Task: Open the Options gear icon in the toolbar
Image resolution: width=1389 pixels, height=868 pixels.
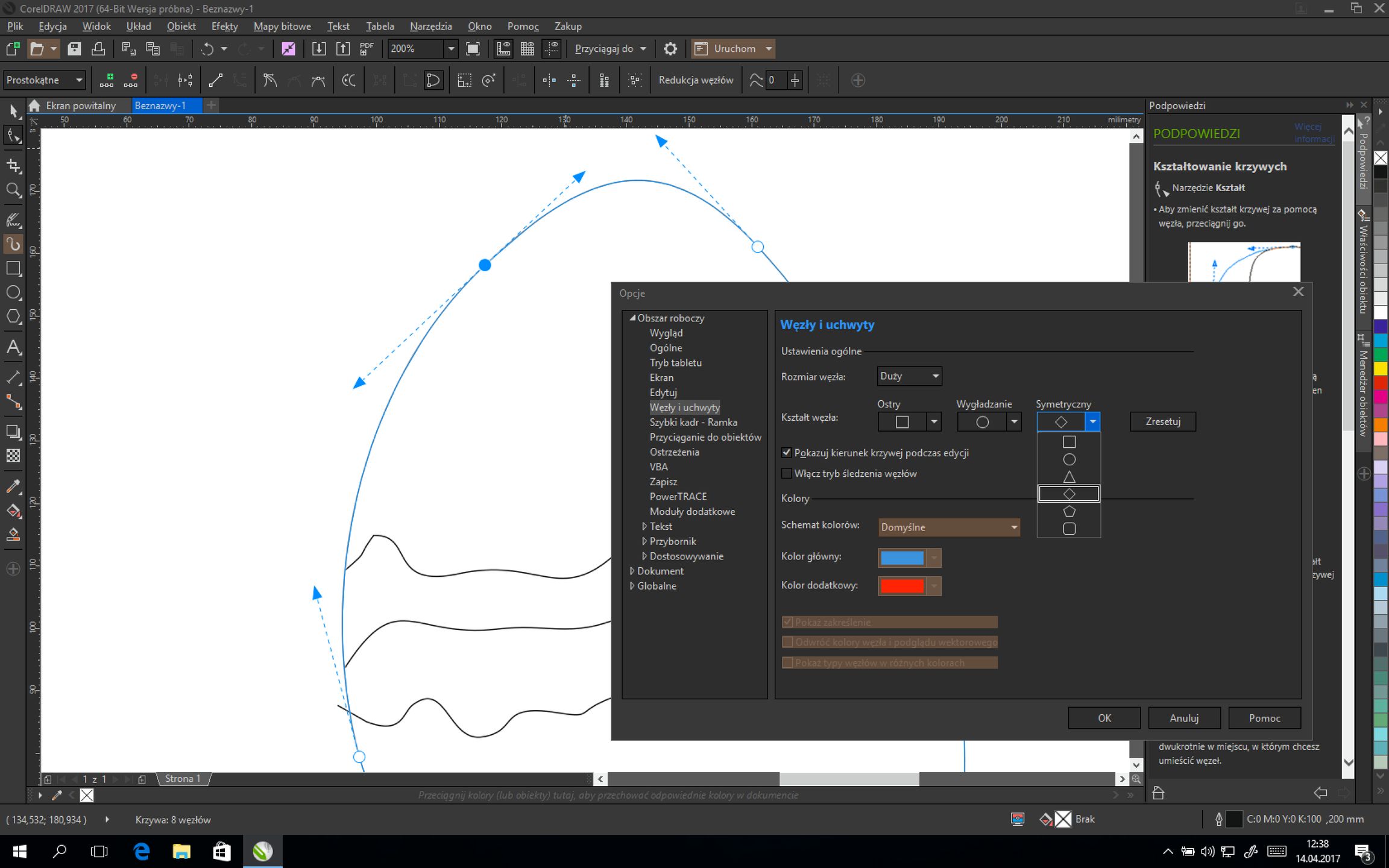Action: [670, 49]
